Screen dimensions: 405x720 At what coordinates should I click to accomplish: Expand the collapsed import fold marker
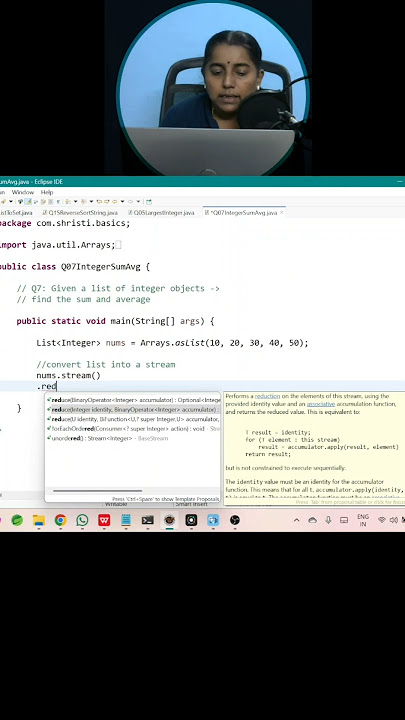pyautogui.click(x=118, y=245)
